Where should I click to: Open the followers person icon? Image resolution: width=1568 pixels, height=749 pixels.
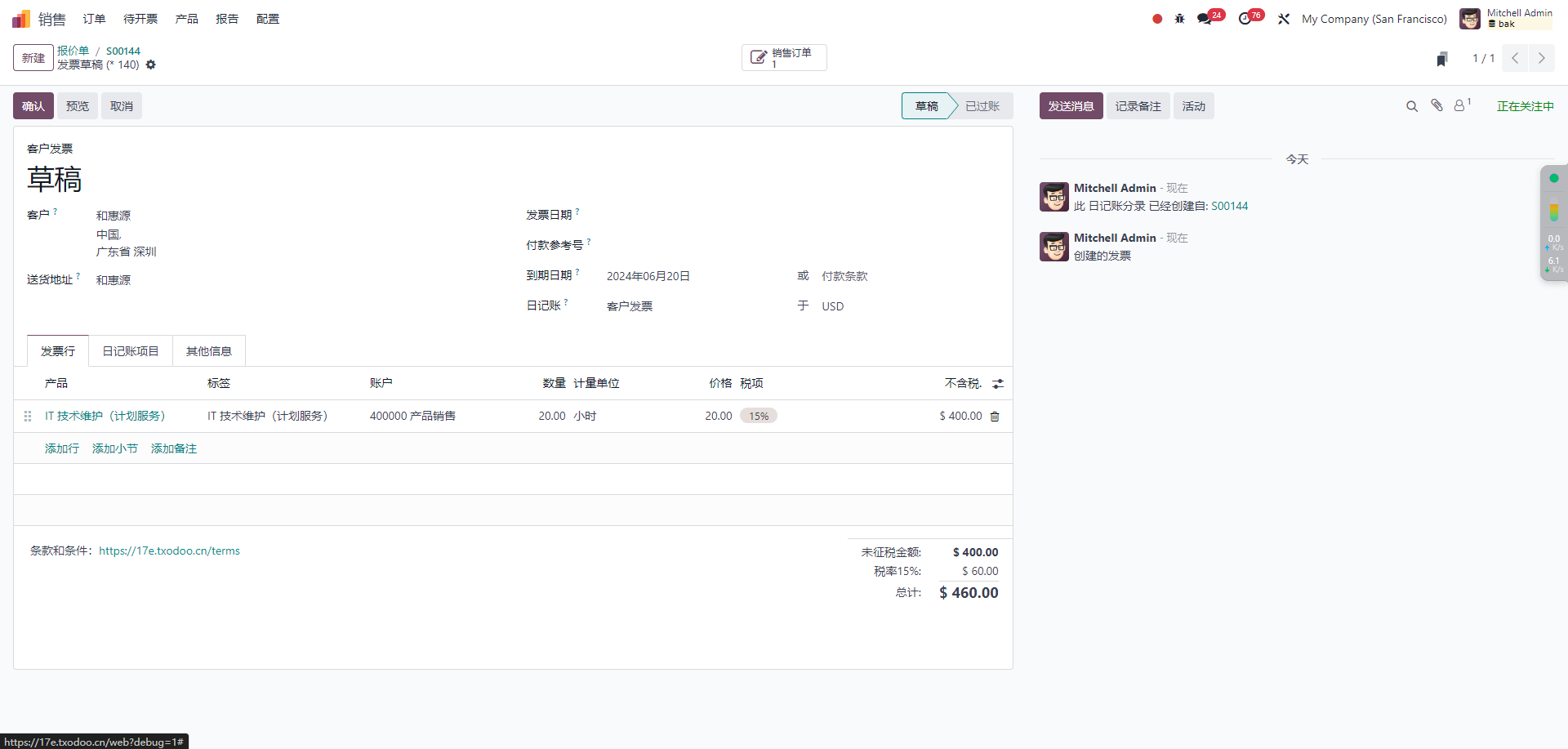[1460, 105]
